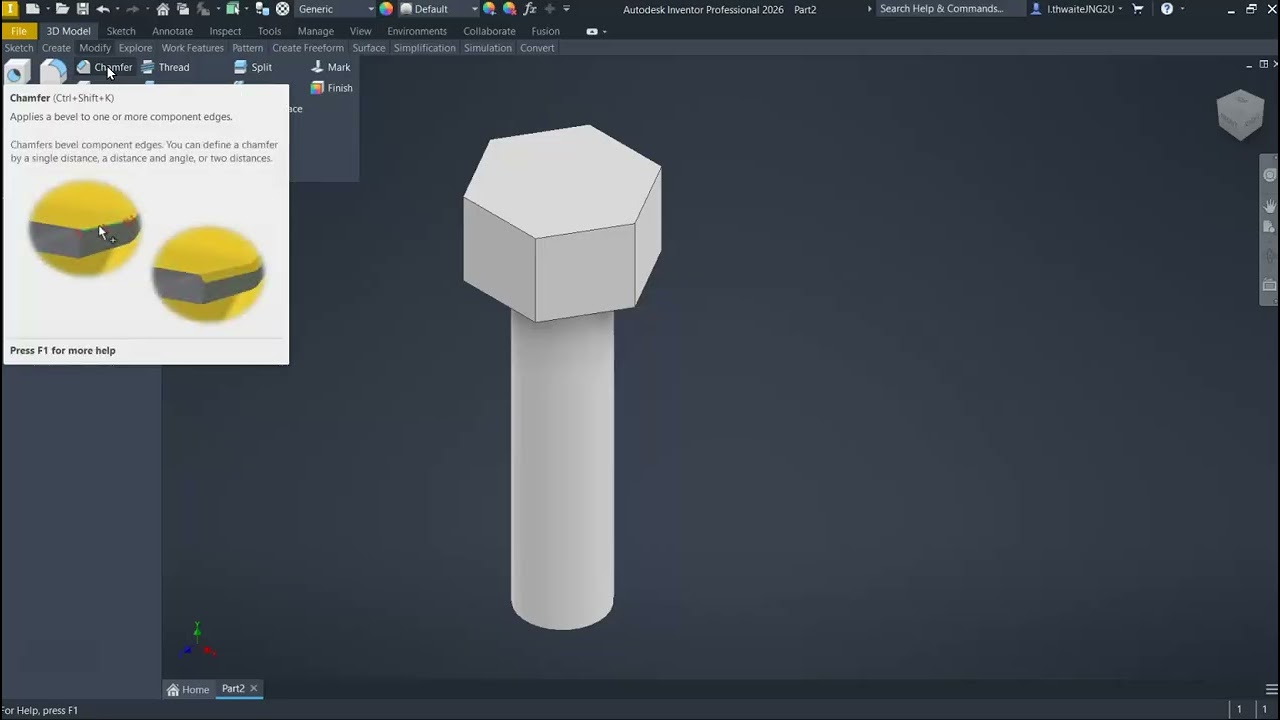Viewport: 1280px width, 720px height.
Task: Click the tile windows icon in viewport
Action: [x=1265, y=64]
